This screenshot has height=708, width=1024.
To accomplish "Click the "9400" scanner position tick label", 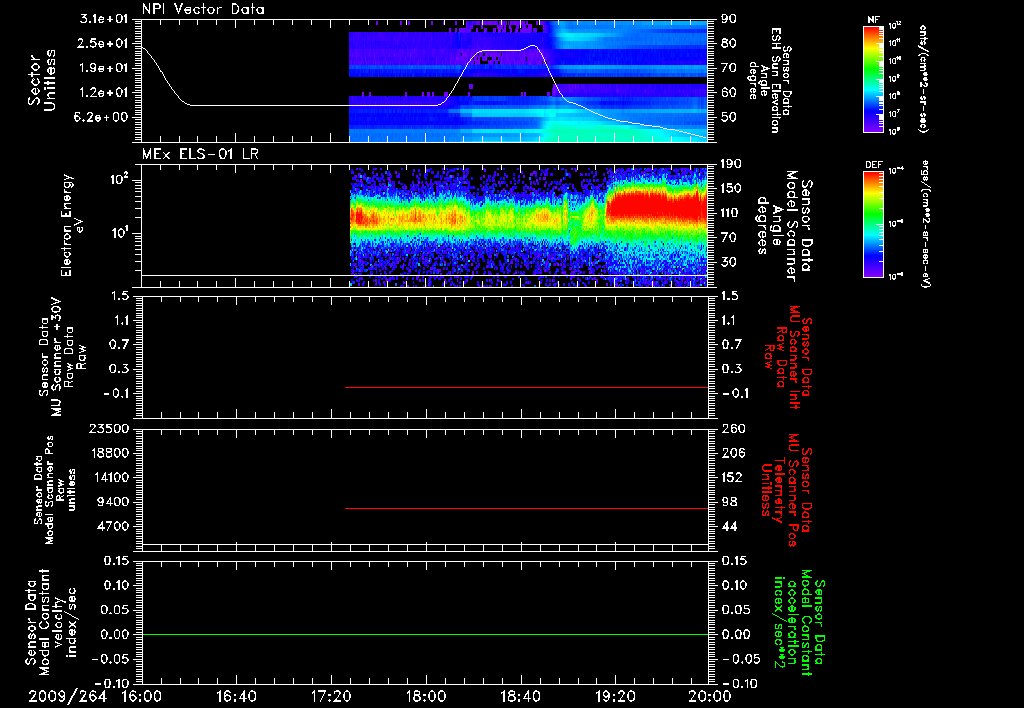I will click(x=112, y=502).
